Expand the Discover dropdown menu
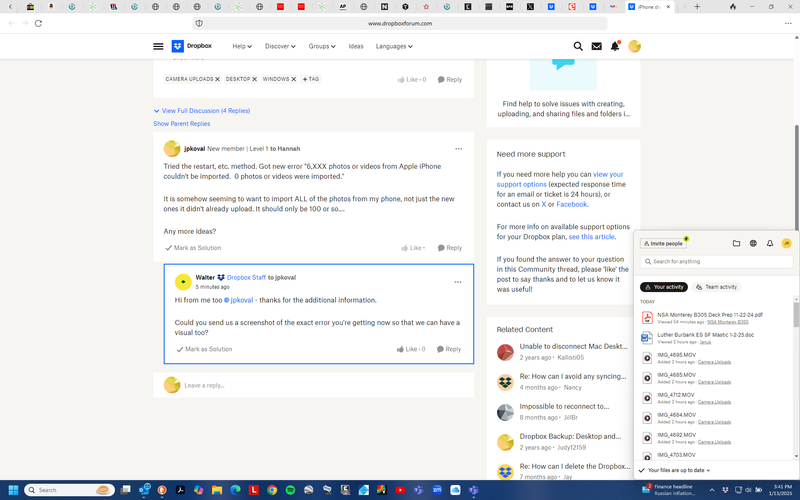The height and width of the screenshot is (500, 800). pos(280,46)
